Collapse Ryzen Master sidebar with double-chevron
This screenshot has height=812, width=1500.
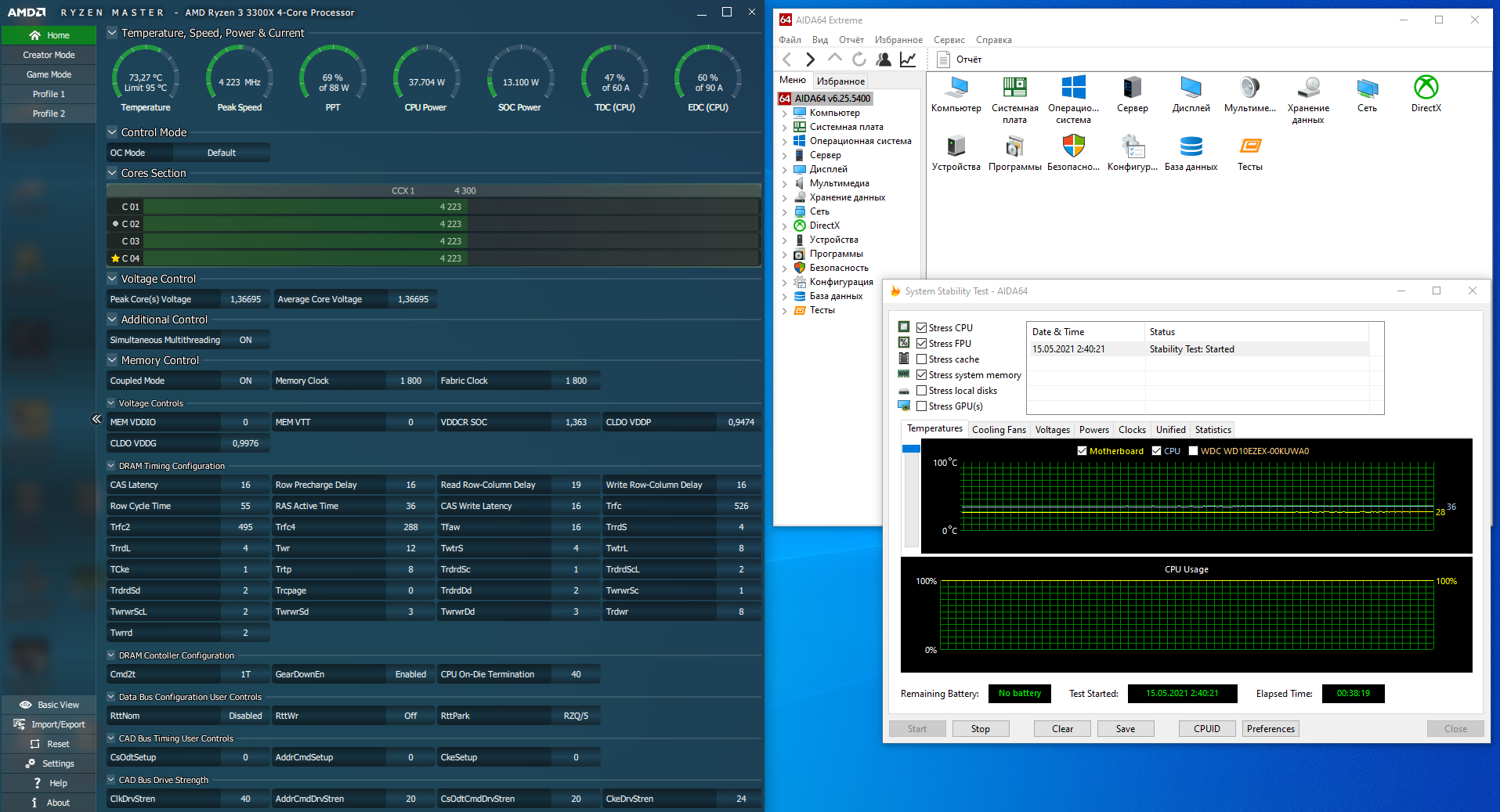click(96, 419)
